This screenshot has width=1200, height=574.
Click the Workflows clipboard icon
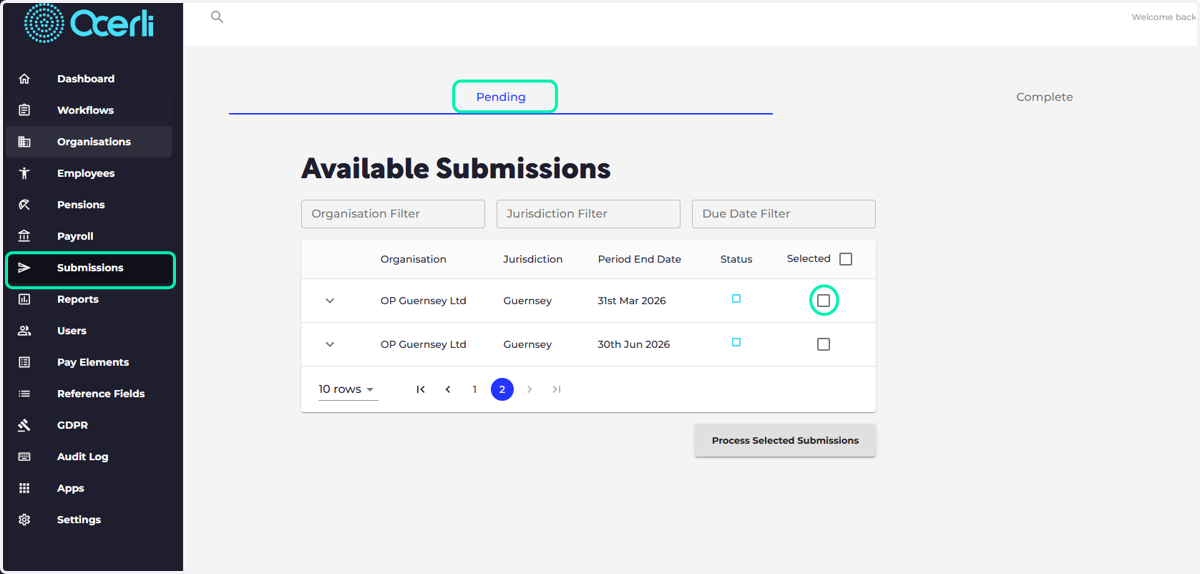point(25,110)
